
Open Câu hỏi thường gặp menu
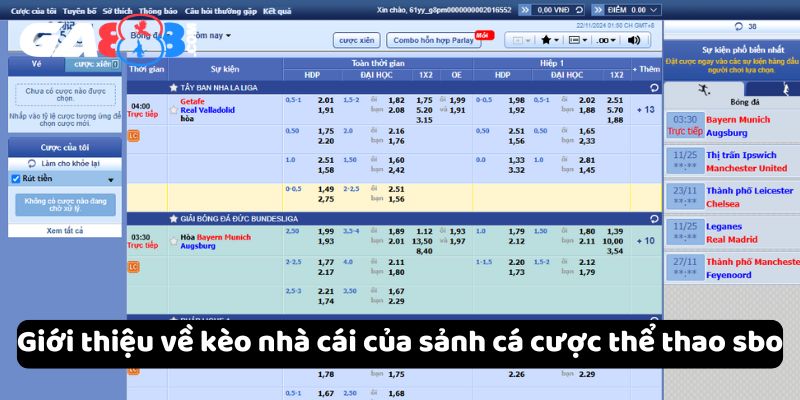tap(221, 11)
